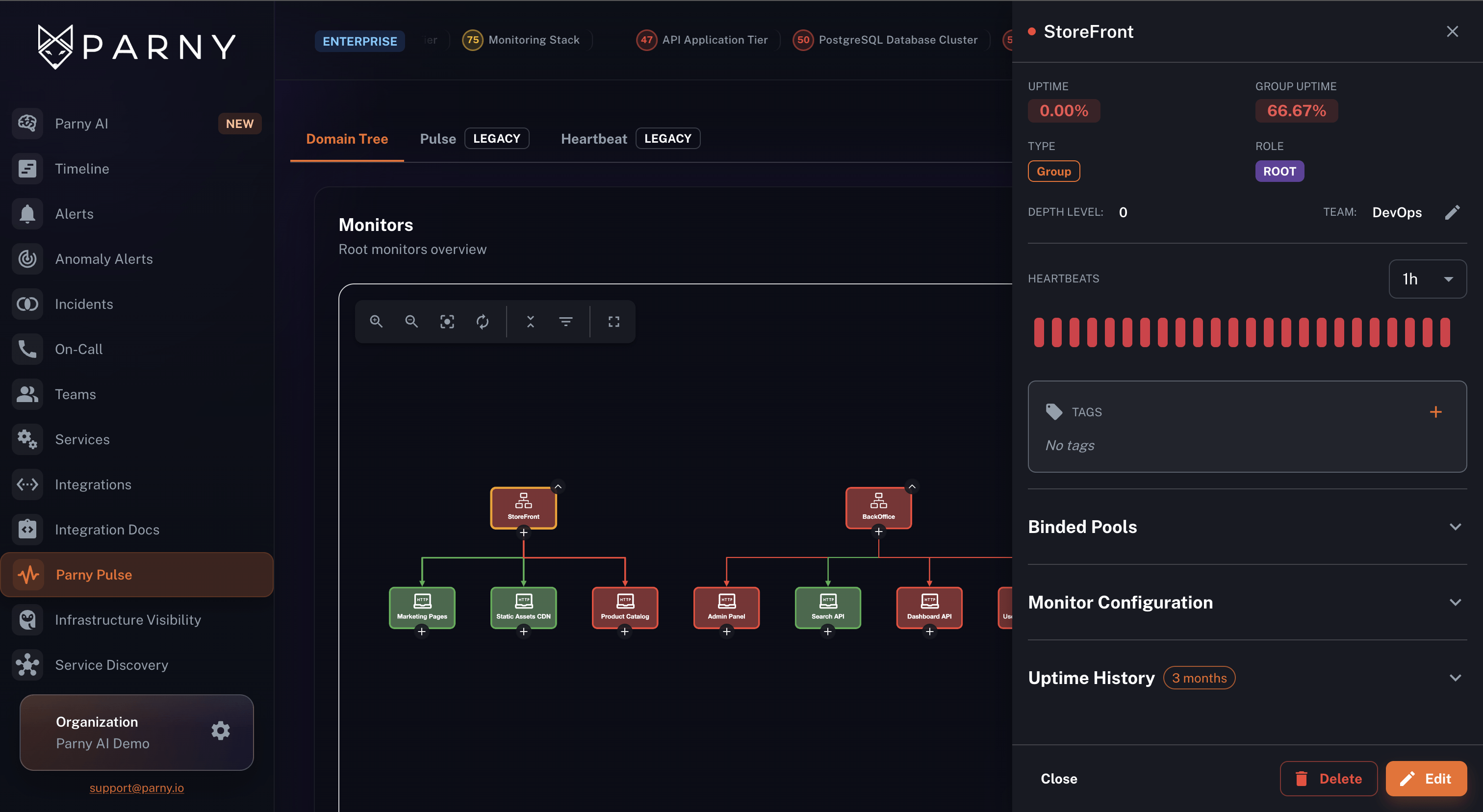Viewport: 1483px width, 812px height.
Task: Close the StoreFront details panel
Action: pos(1453,31)
